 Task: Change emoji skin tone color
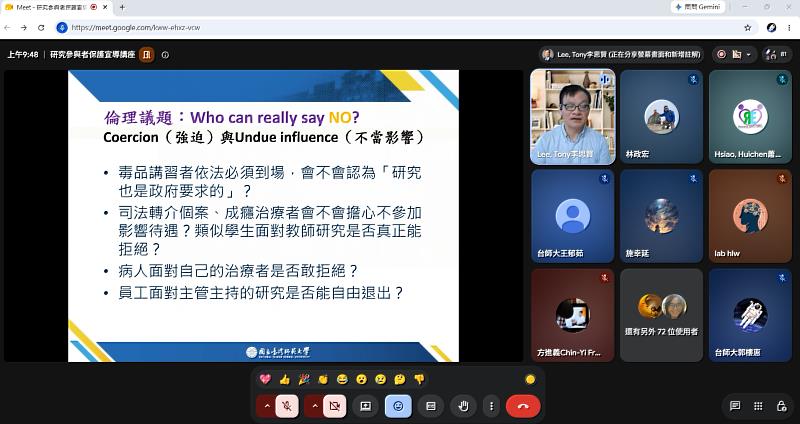[530, 379]
